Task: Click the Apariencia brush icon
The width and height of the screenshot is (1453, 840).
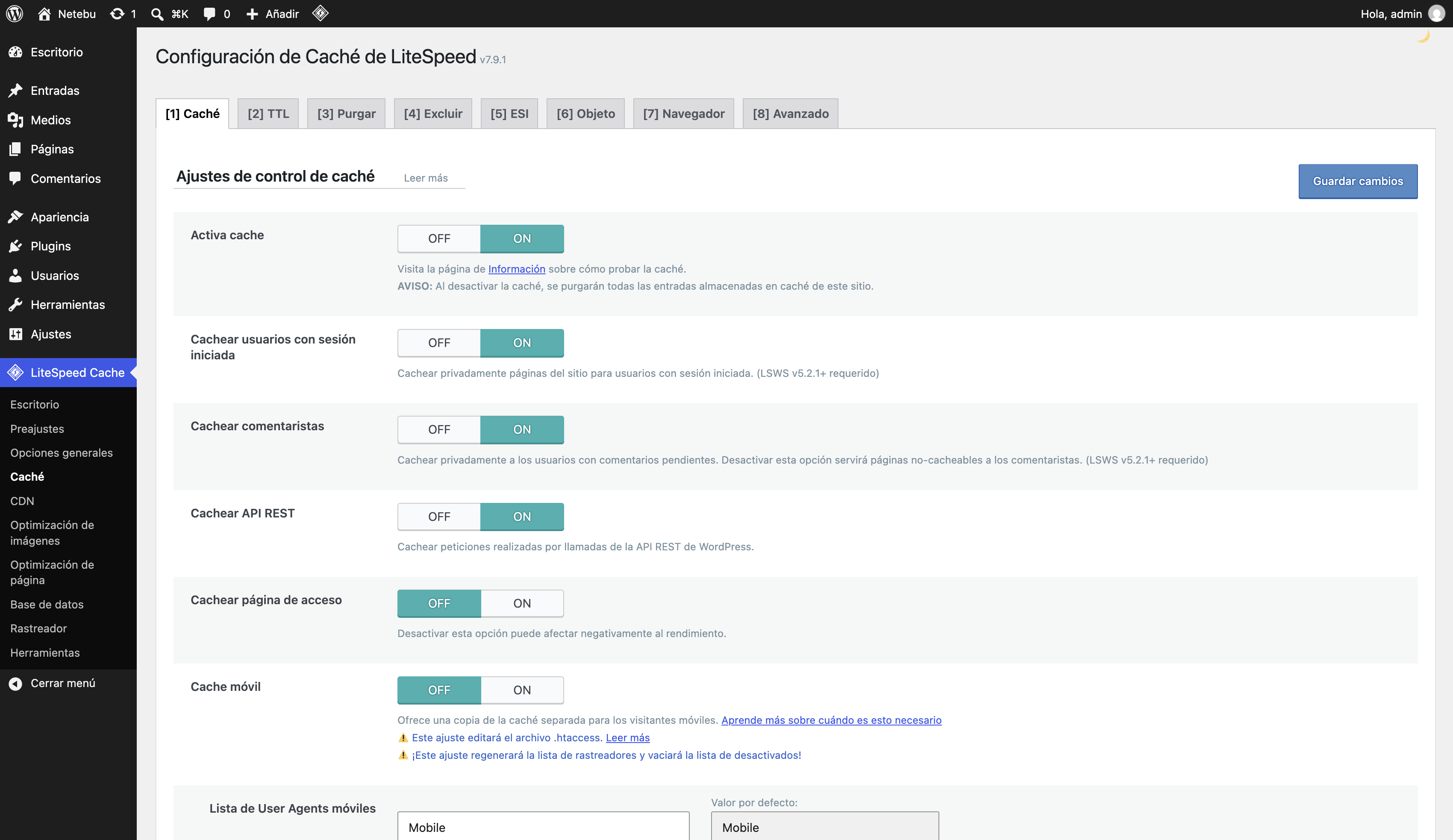Action: [15, 217]
